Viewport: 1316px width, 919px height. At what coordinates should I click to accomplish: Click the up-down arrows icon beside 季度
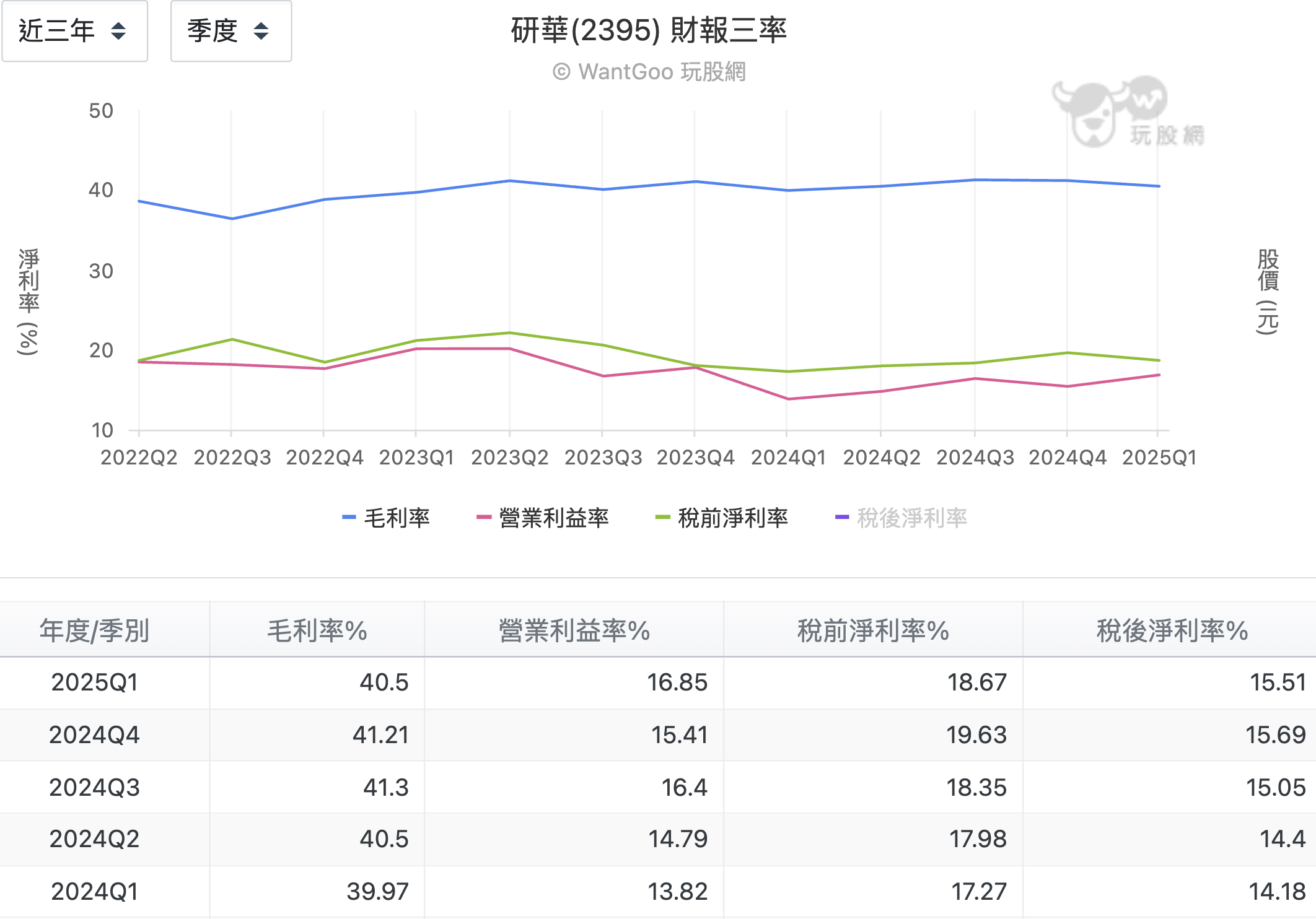261,31
